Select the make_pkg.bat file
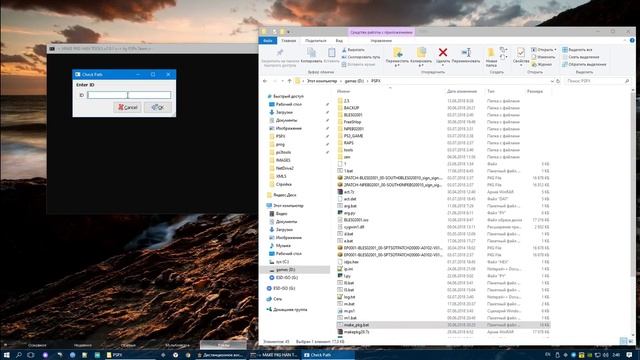The height and width of the screenshot is (360, 640). click(x=443, y=325)
